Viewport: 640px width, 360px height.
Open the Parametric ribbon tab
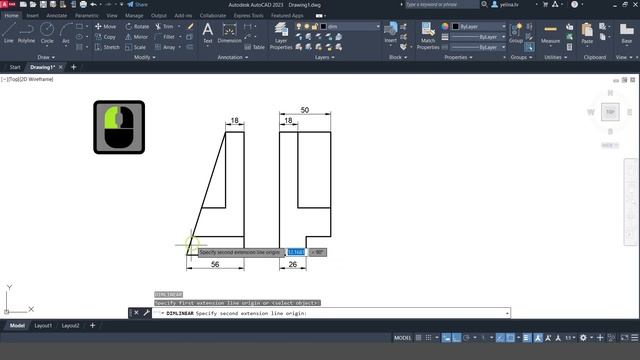coord(87,16)
